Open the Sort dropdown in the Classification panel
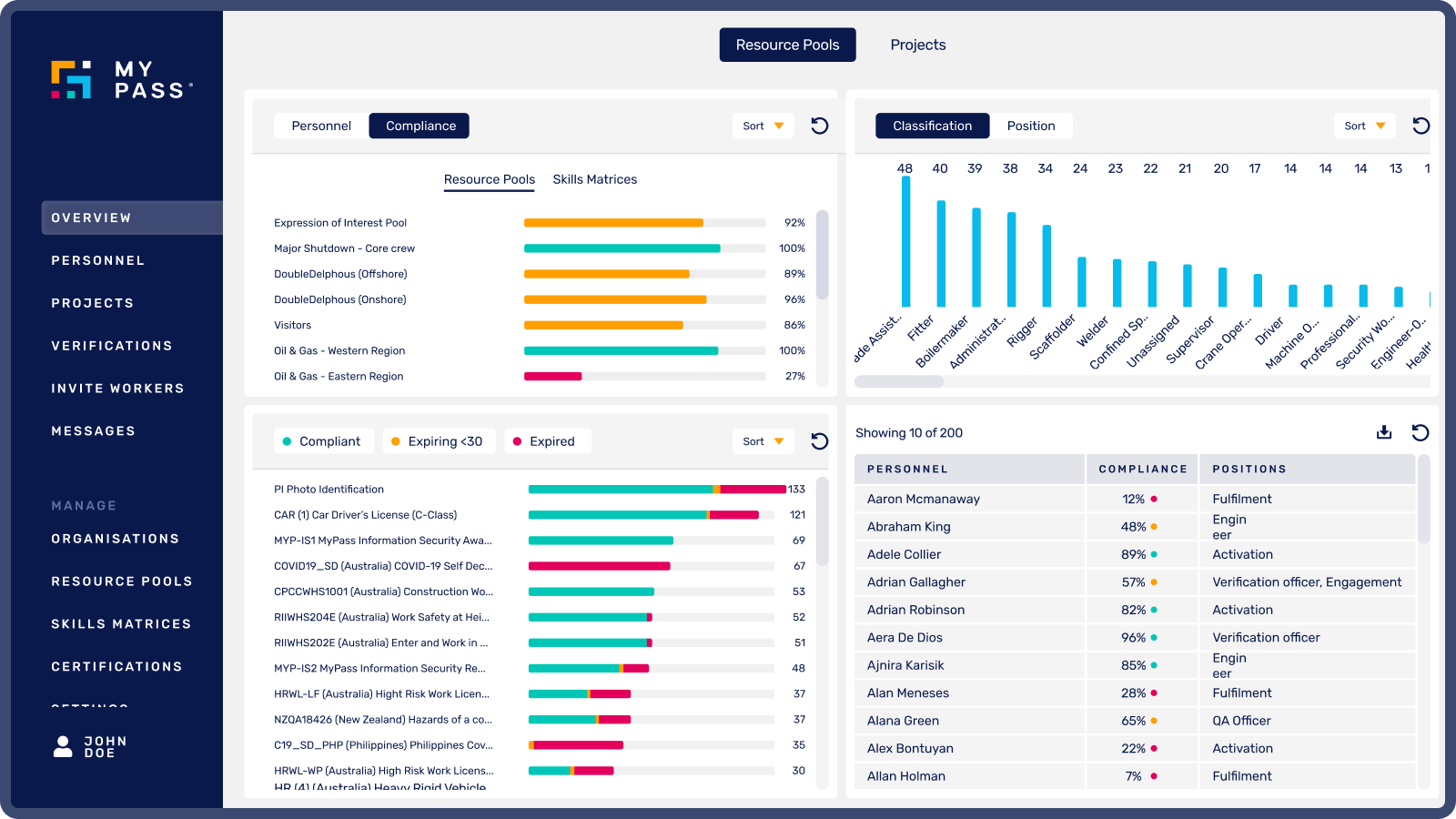This screenshot has height=819, width=1456. [1364, 126]
